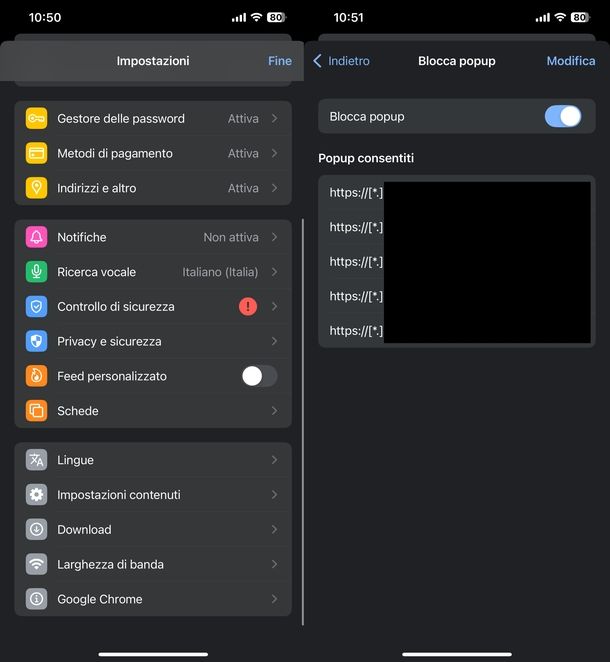The height and width of the screenshot is (662, 610).
Task: Open the Google Chrome info entry
Action: [x=153, y=599]
